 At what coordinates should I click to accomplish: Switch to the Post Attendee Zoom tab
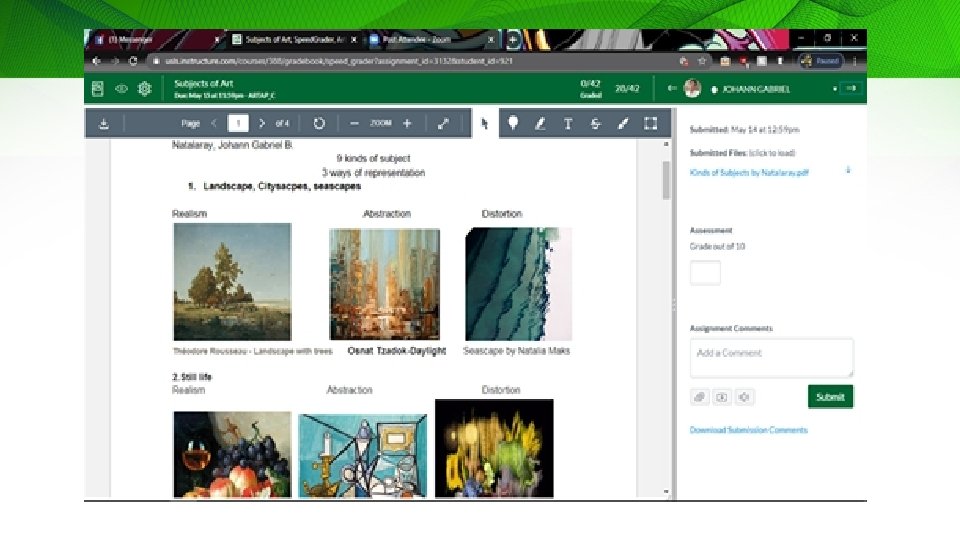click(x=430, y=39)
